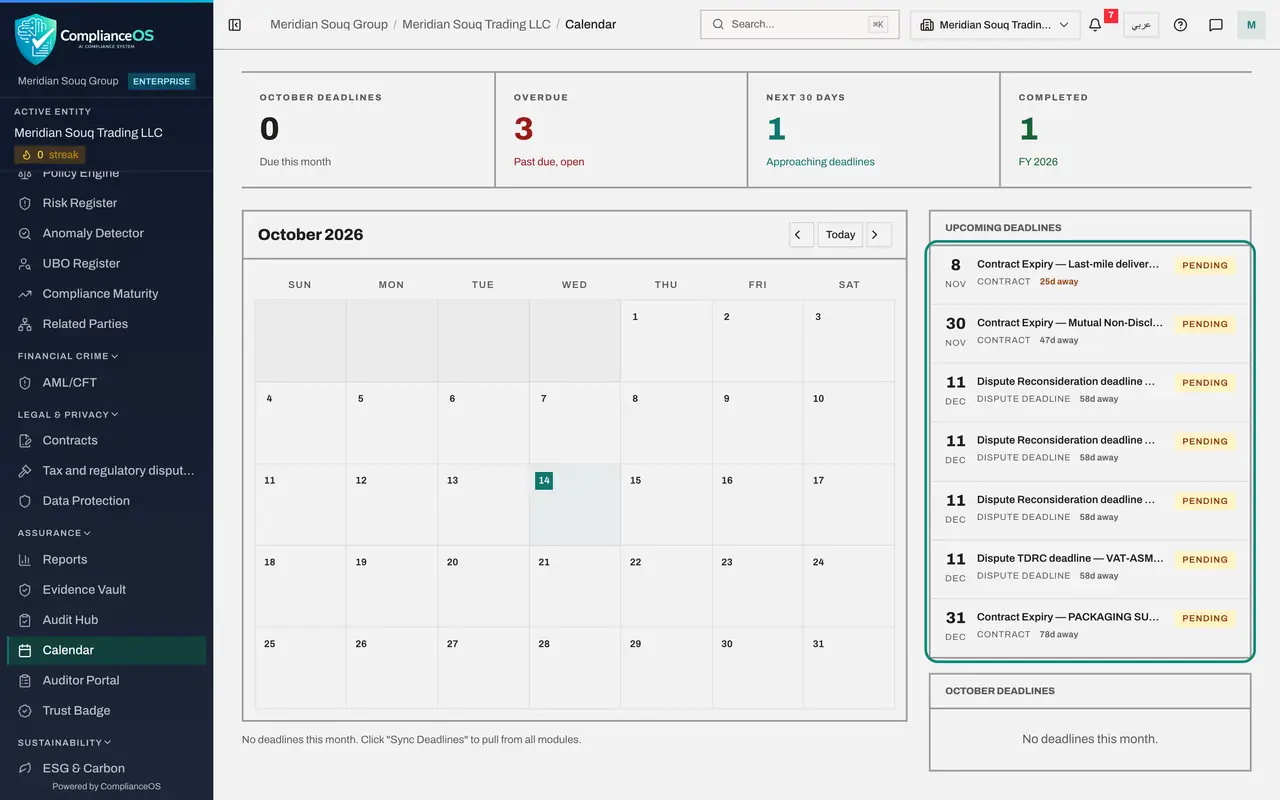Click the UBO Register people icon
The height and width of the screenshot is (800, 1280).
pyautogui.click(x=25, y=264)
